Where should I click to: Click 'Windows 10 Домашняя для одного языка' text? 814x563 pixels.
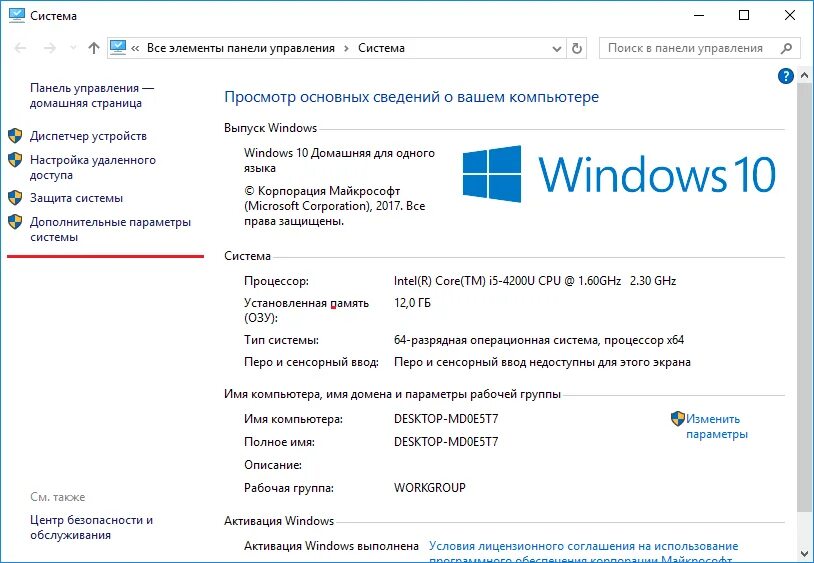tap(340, 160)
